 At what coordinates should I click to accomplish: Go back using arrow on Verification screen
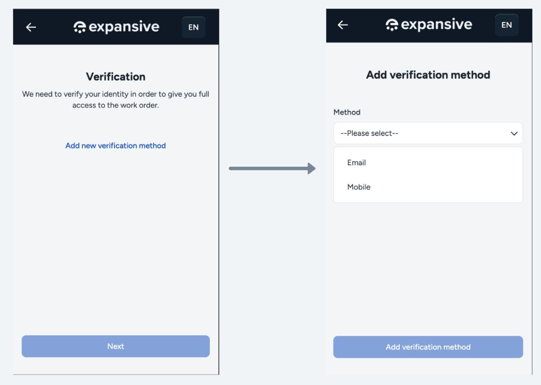(x=31, y=27)
